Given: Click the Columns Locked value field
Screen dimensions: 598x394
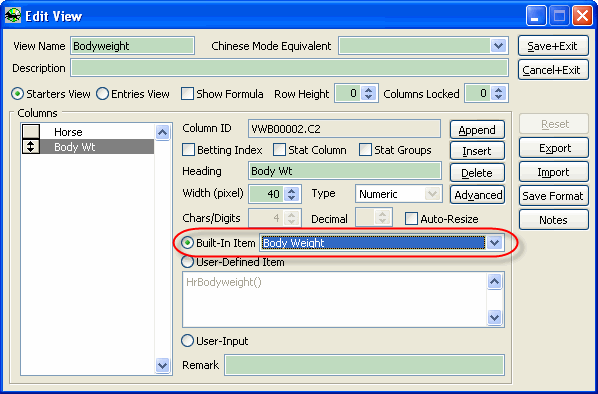Looking at the screenshot, I should coord(479,93).
